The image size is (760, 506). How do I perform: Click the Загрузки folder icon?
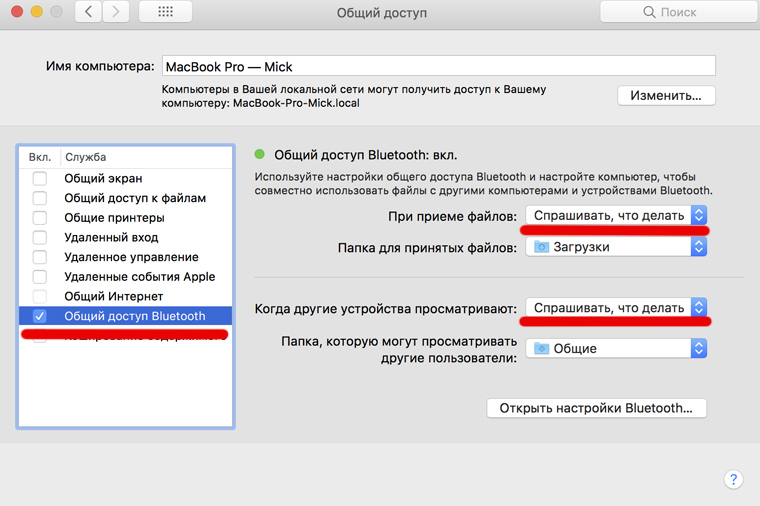tap(541, 247)
